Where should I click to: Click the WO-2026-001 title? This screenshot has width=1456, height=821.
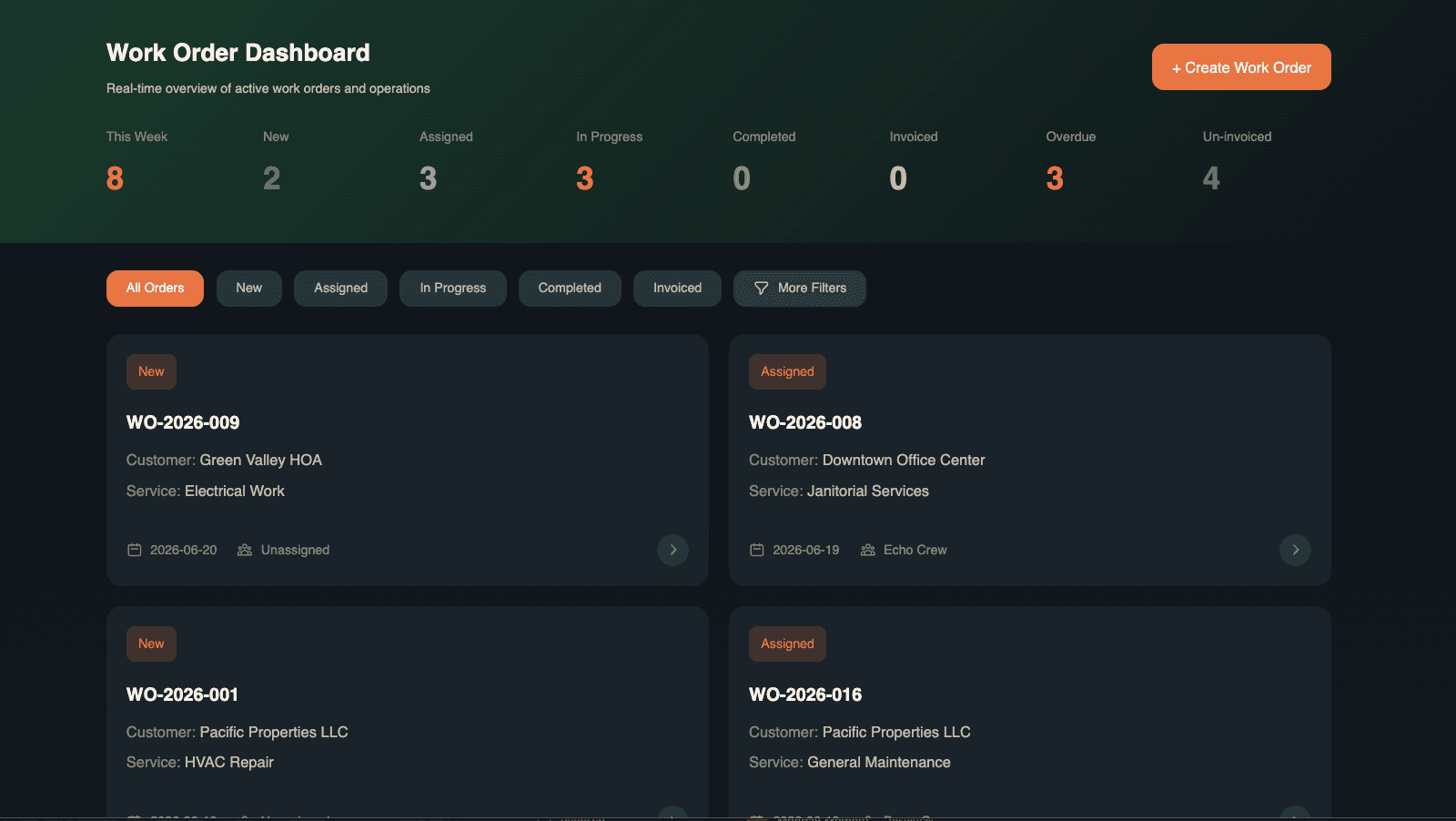click(182, 694)
